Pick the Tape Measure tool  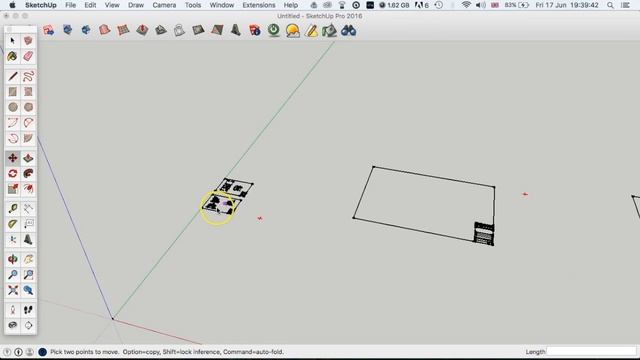(13, 209)
